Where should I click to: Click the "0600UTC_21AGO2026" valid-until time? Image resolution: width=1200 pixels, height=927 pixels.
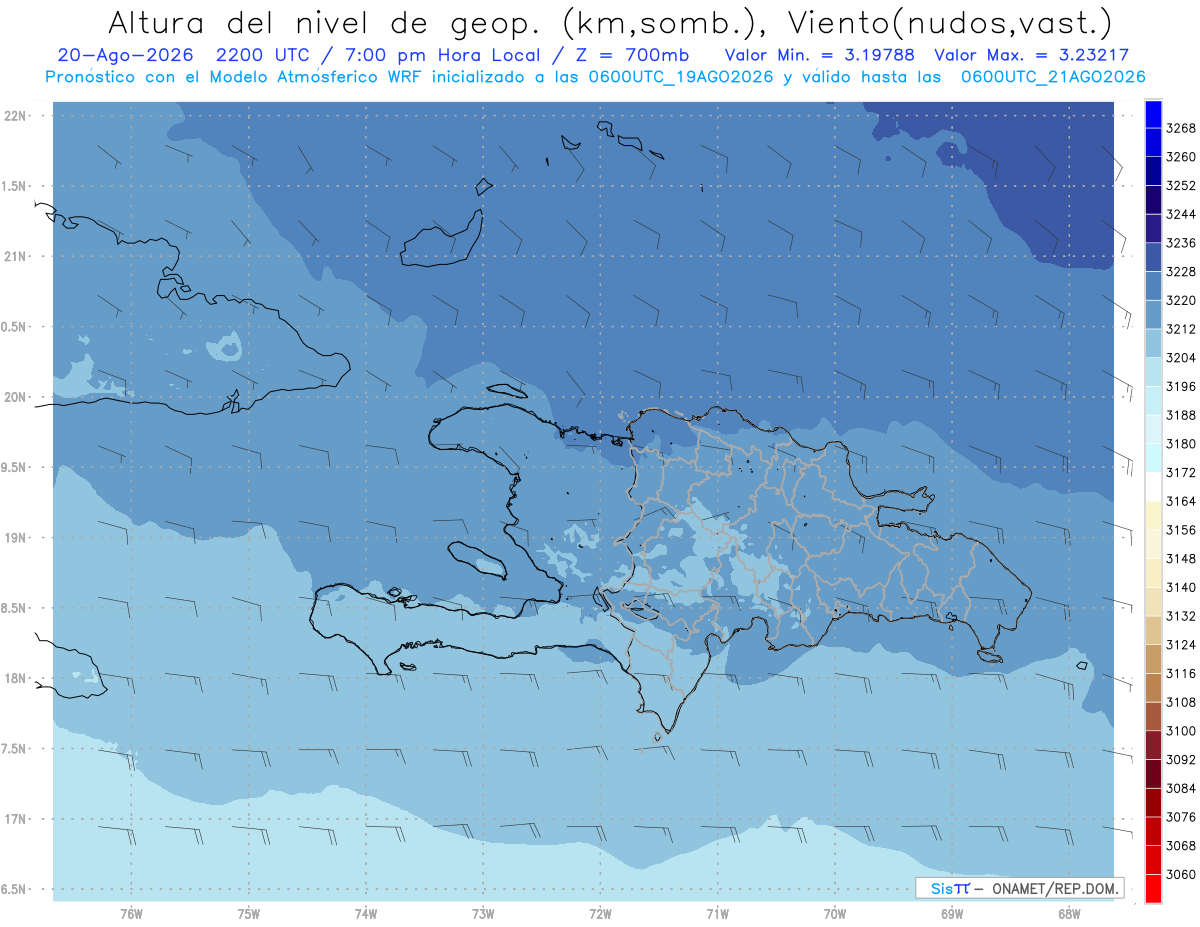point(1053,77)
